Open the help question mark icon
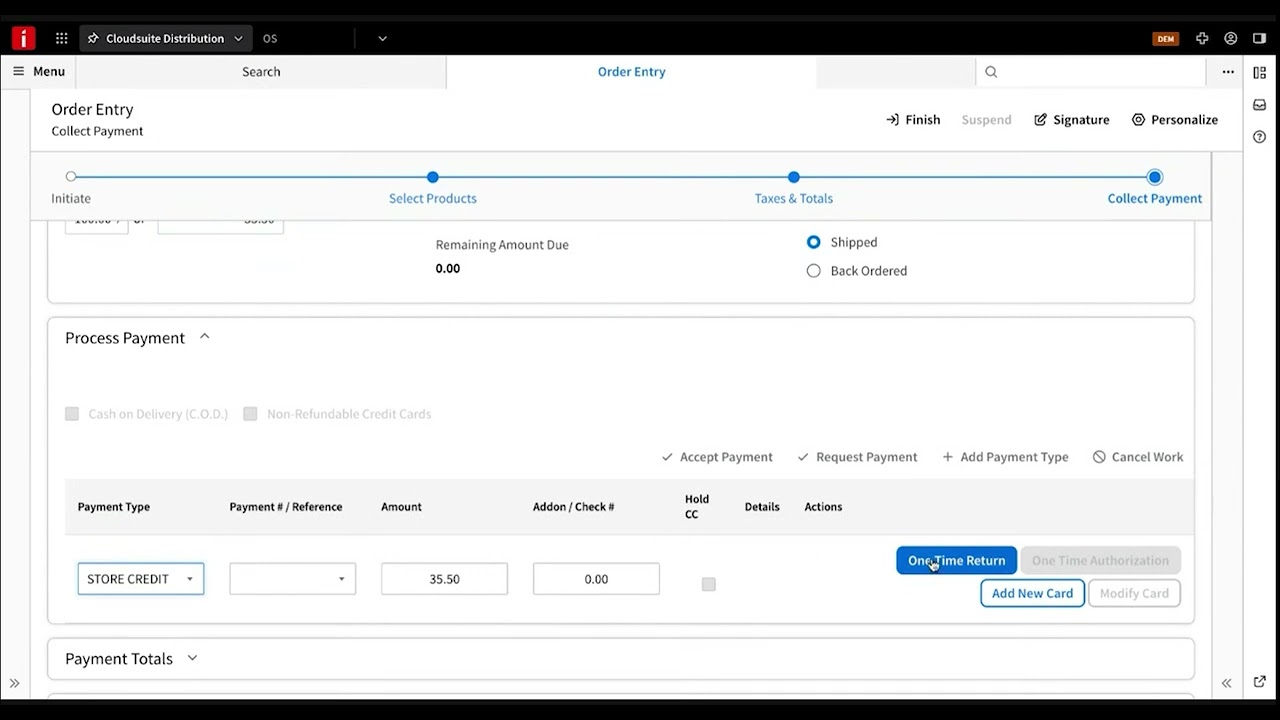This screenshot has height=720, width=1280. tap(1259, 137)
